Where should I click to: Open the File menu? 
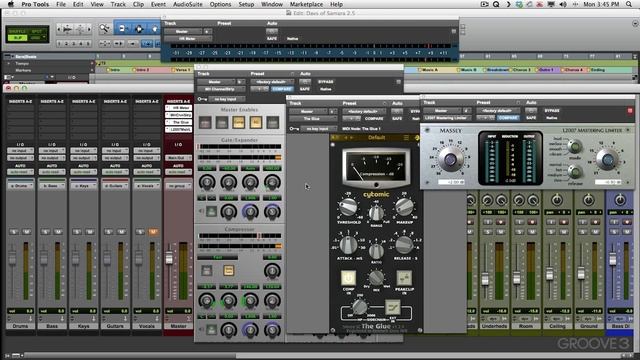(61, 4)
